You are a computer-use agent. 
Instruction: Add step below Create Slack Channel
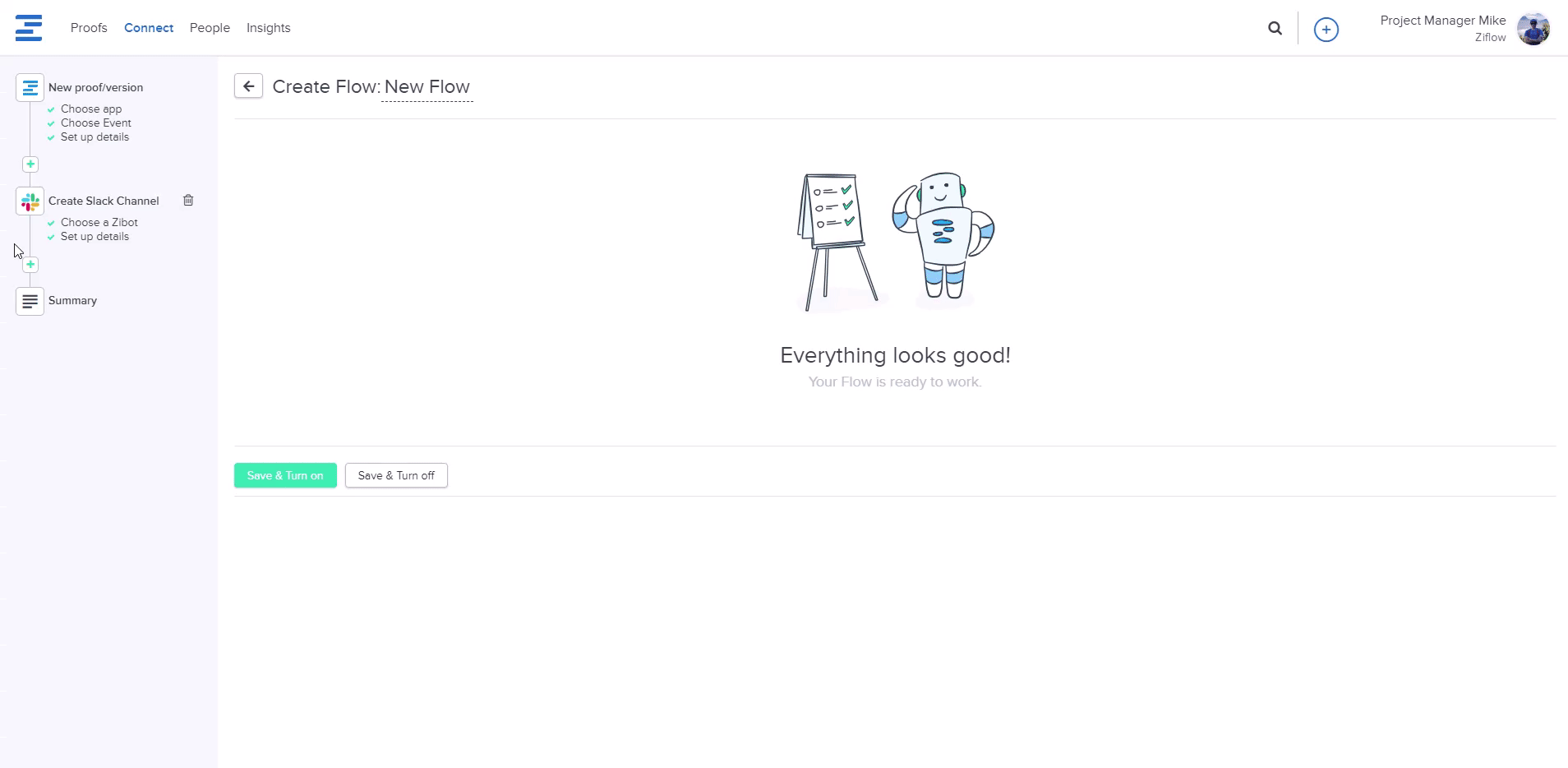[30, 265]
